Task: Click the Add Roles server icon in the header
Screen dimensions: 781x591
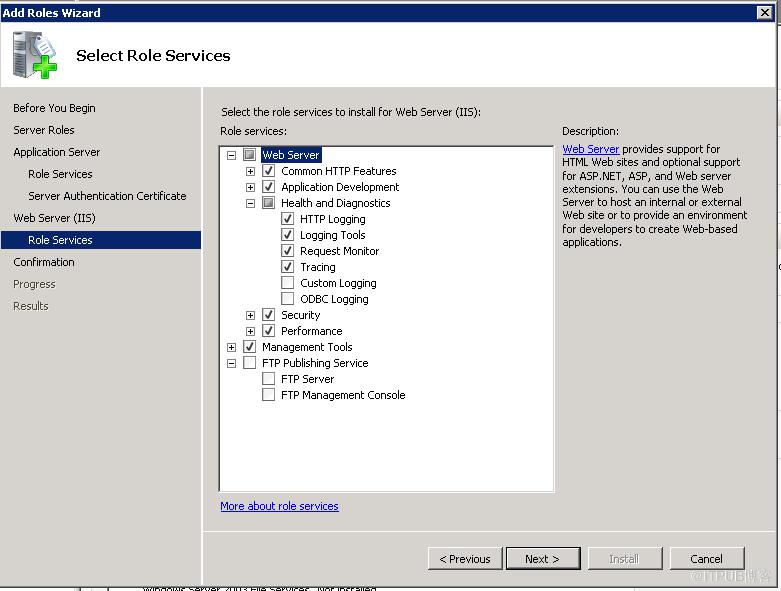Action: 34,55
